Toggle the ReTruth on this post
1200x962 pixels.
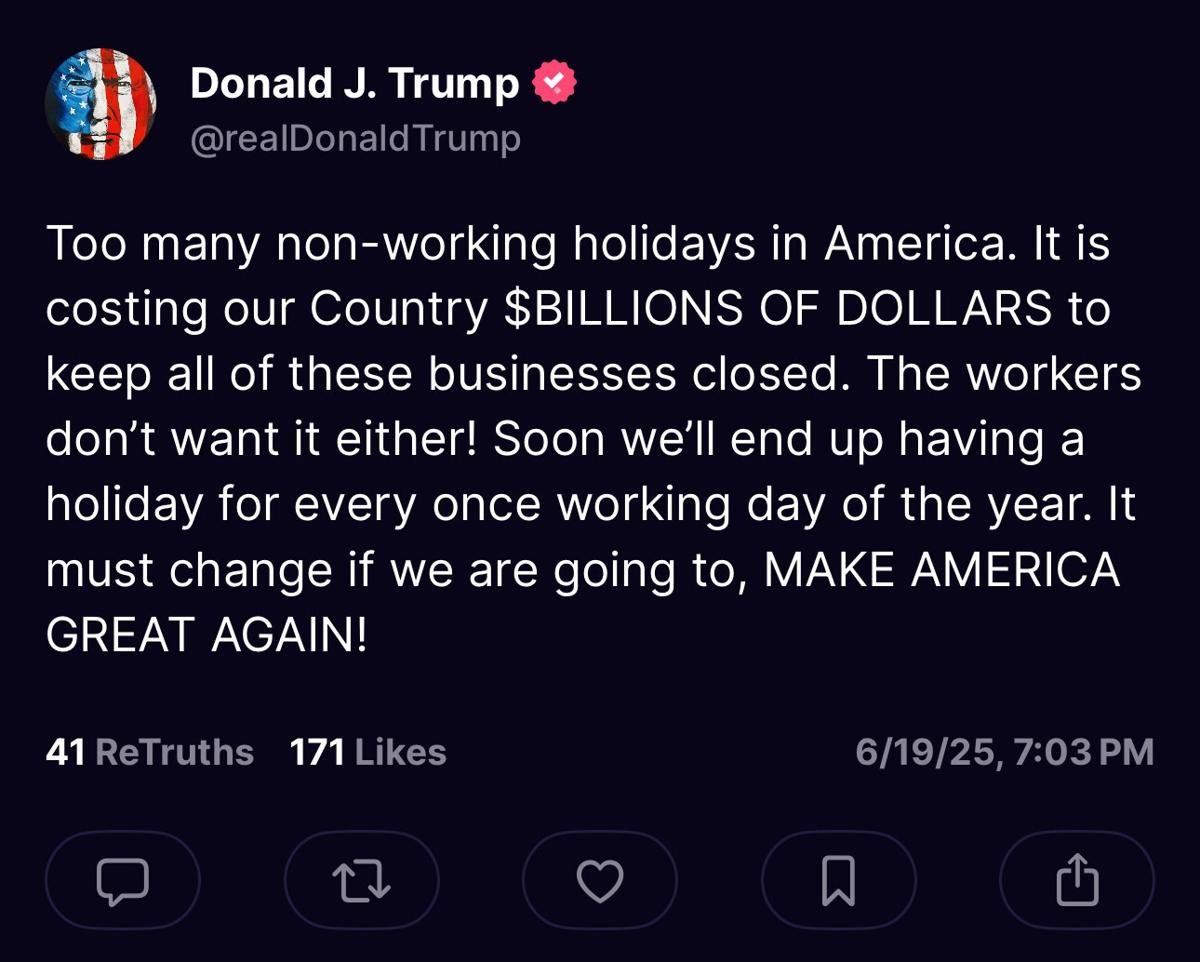(361, 880)
